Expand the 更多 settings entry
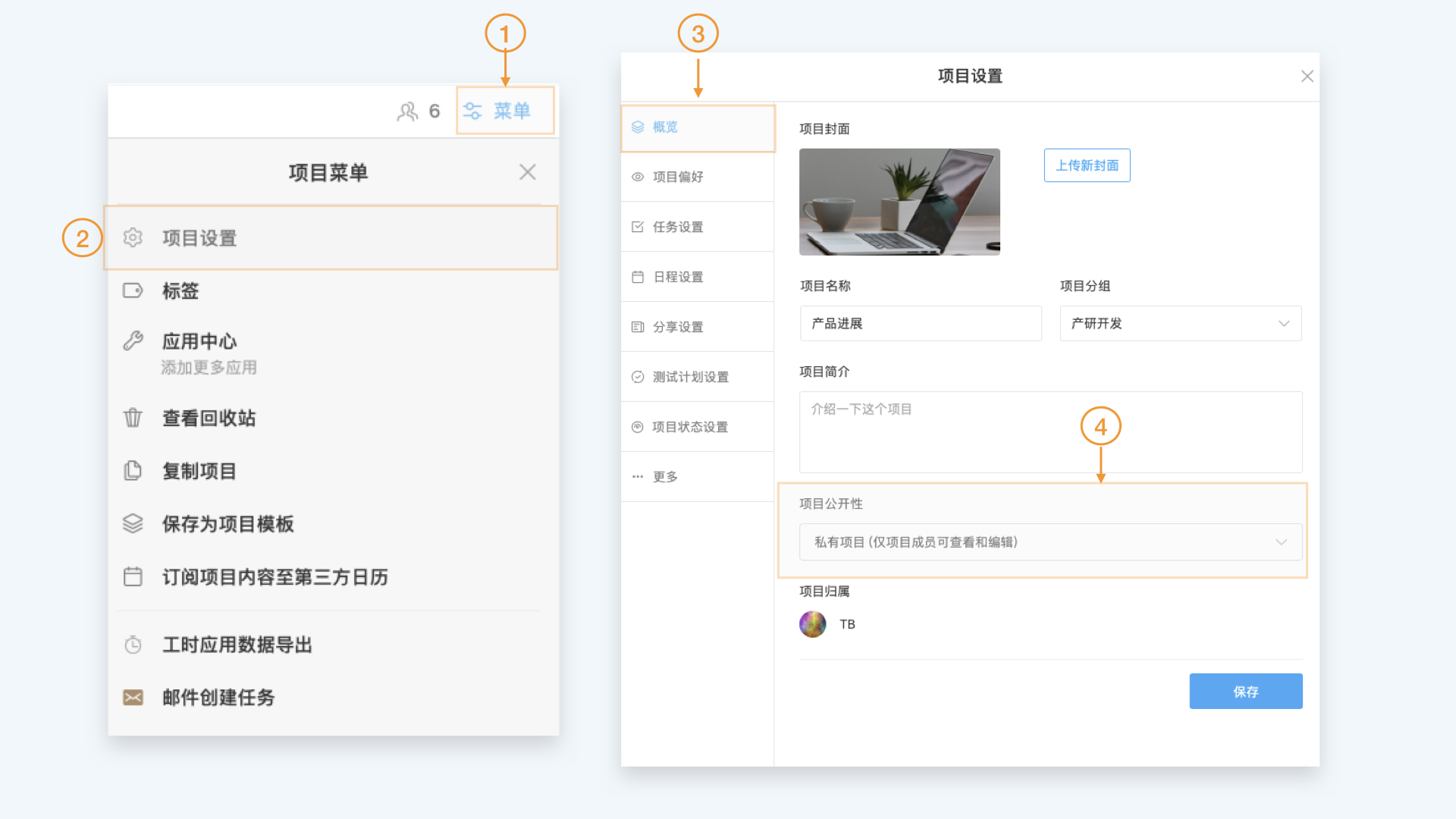1456x819 pixels. (698, 477)
